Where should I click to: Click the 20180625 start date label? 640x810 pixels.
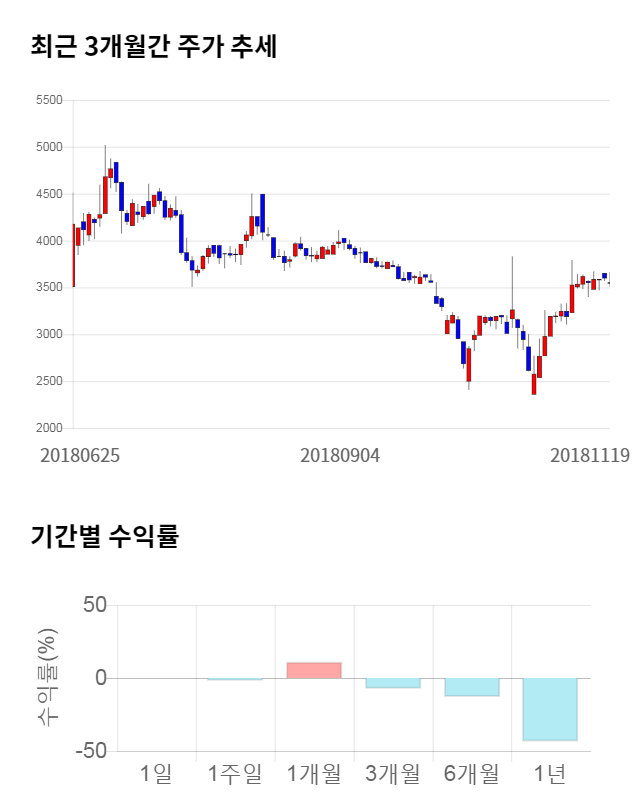point(80,455)
